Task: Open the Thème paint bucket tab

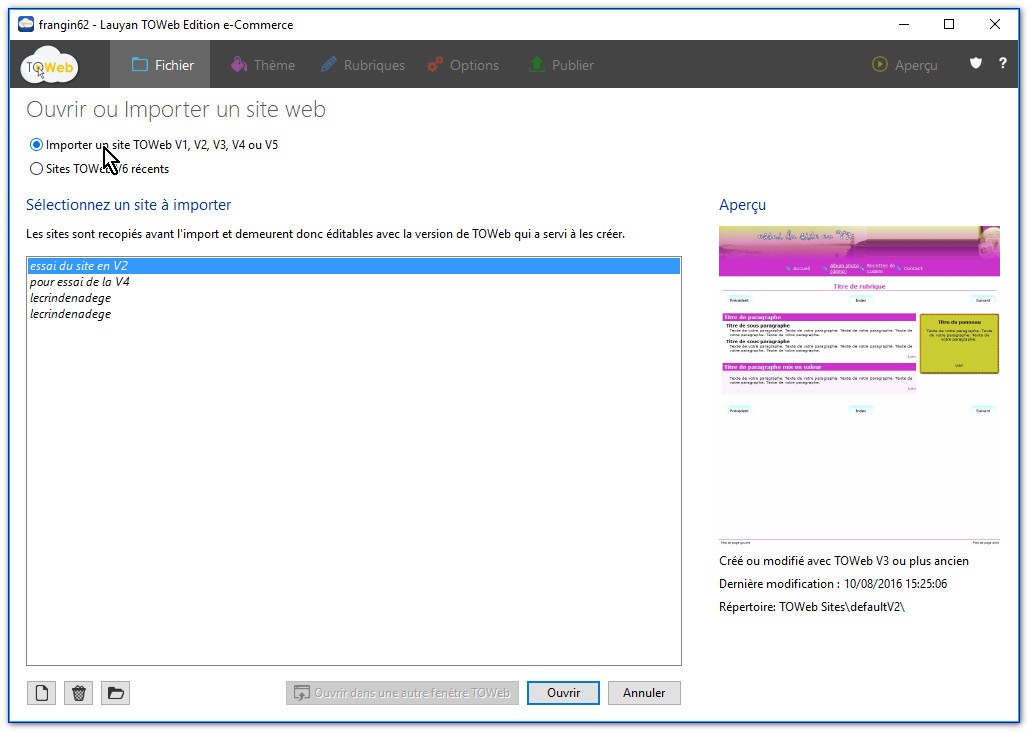Action: click(x=263, y=65)
